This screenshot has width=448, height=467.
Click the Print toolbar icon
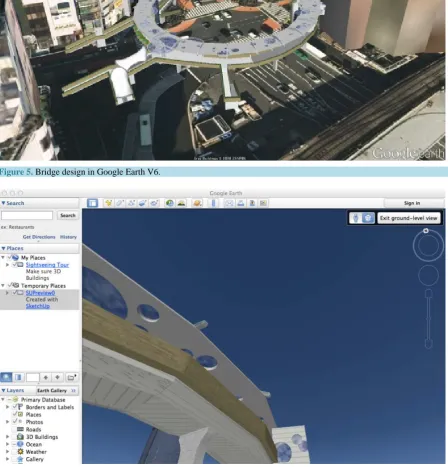tap(241, 203)
